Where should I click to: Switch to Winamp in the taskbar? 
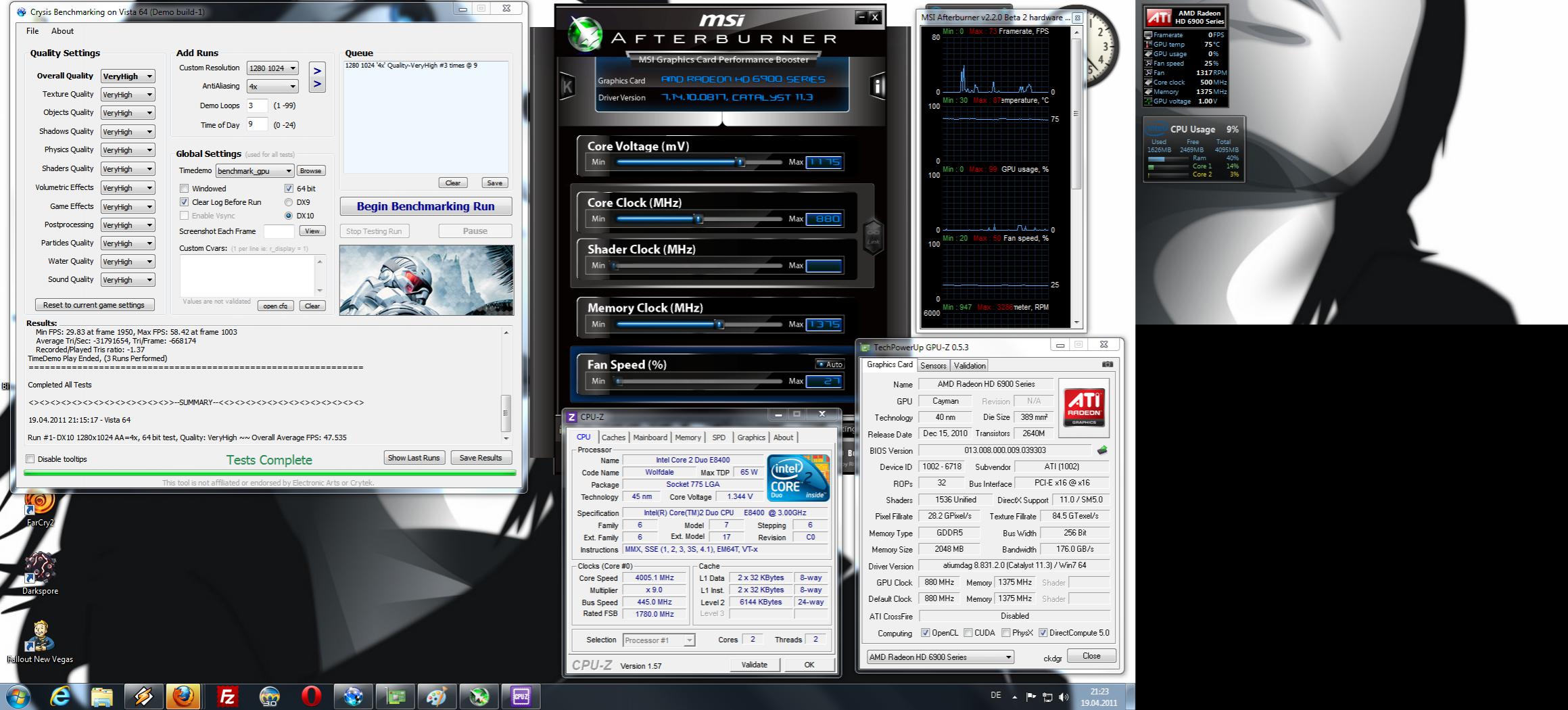143,696
